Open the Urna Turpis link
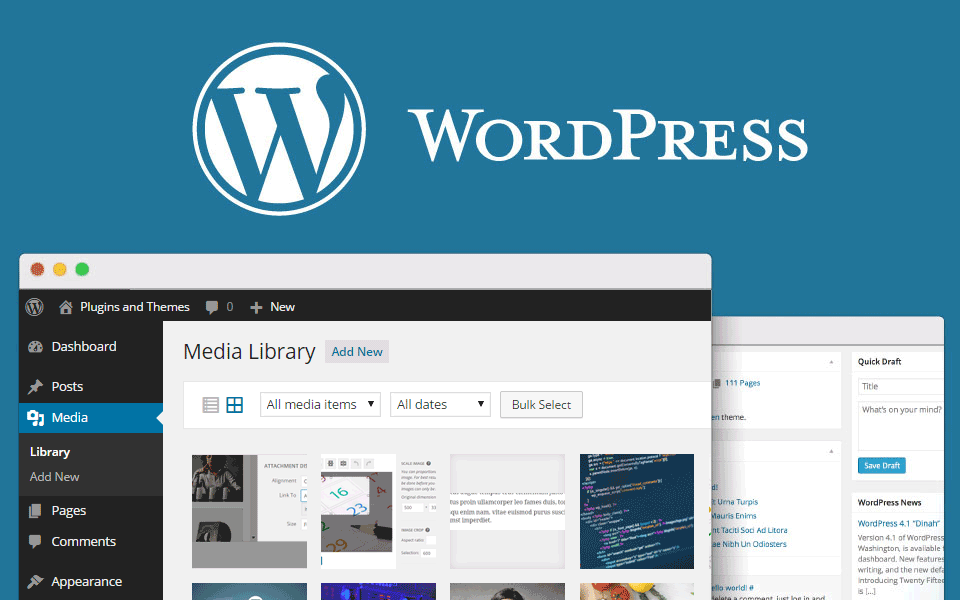The width and height of the screenshot is (960, 600). click(737, 502)
